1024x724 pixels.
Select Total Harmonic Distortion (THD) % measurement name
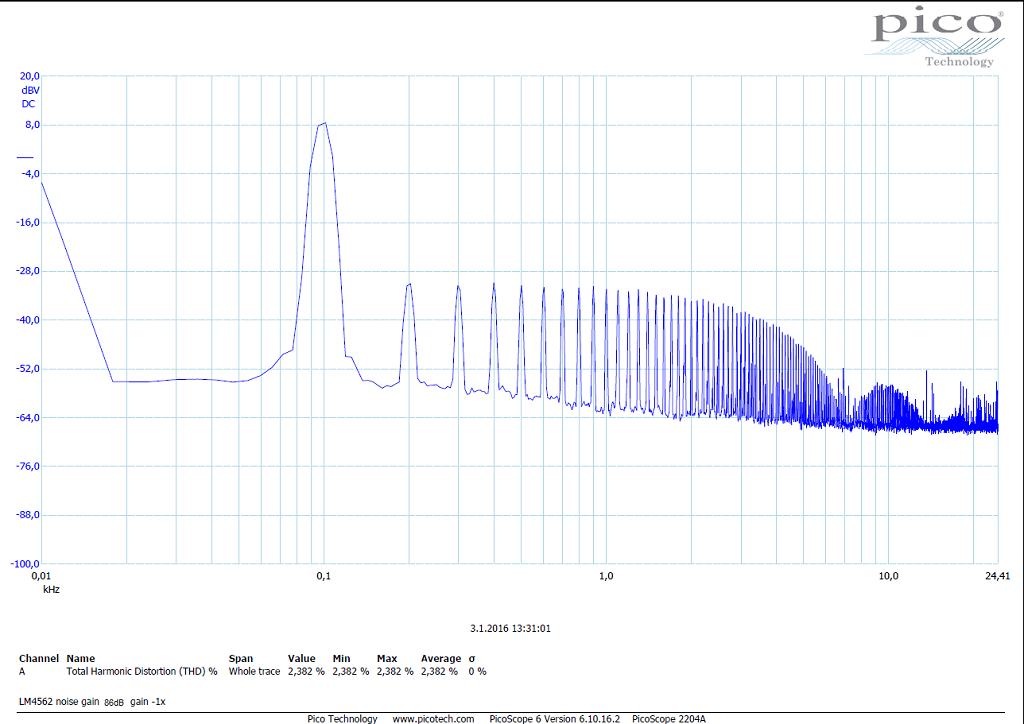coord(142,671)
